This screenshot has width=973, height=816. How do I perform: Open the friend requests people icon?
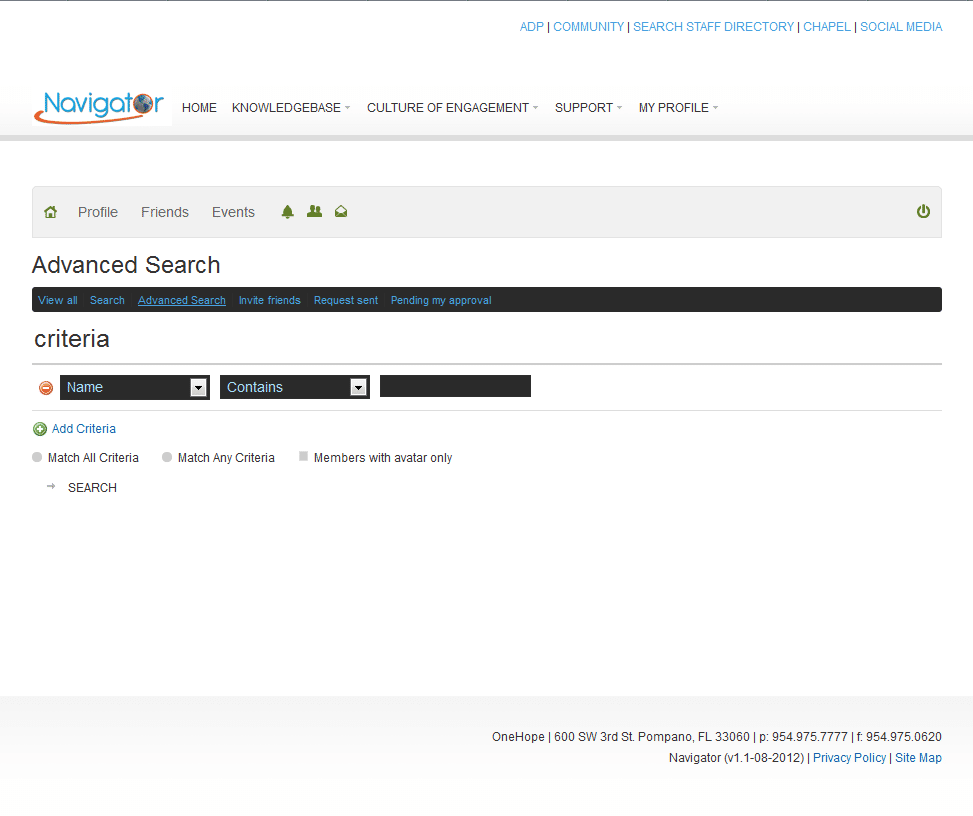[315, 212]
